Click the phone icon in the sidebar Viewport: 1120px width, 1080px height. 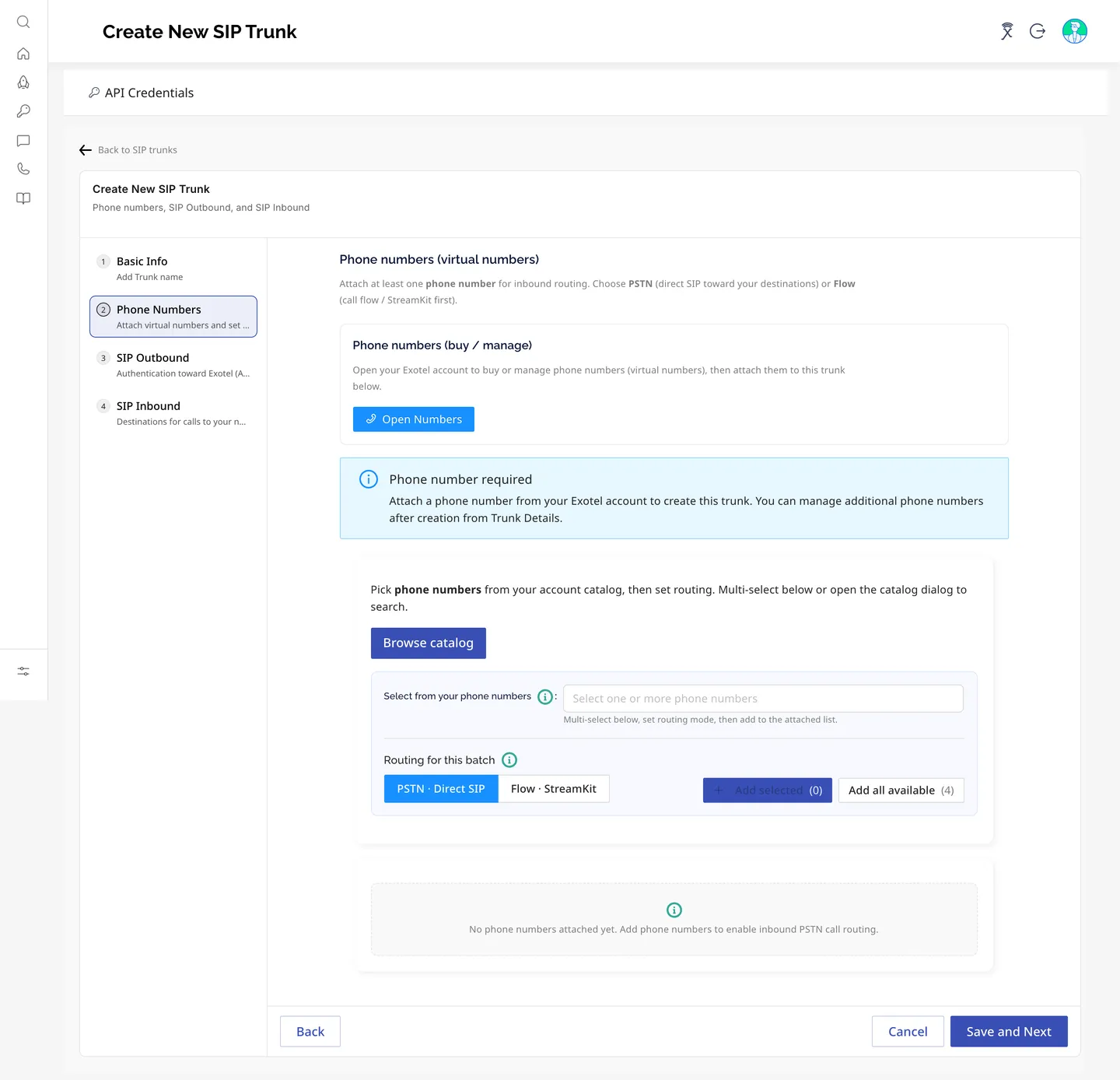[23, 169]
